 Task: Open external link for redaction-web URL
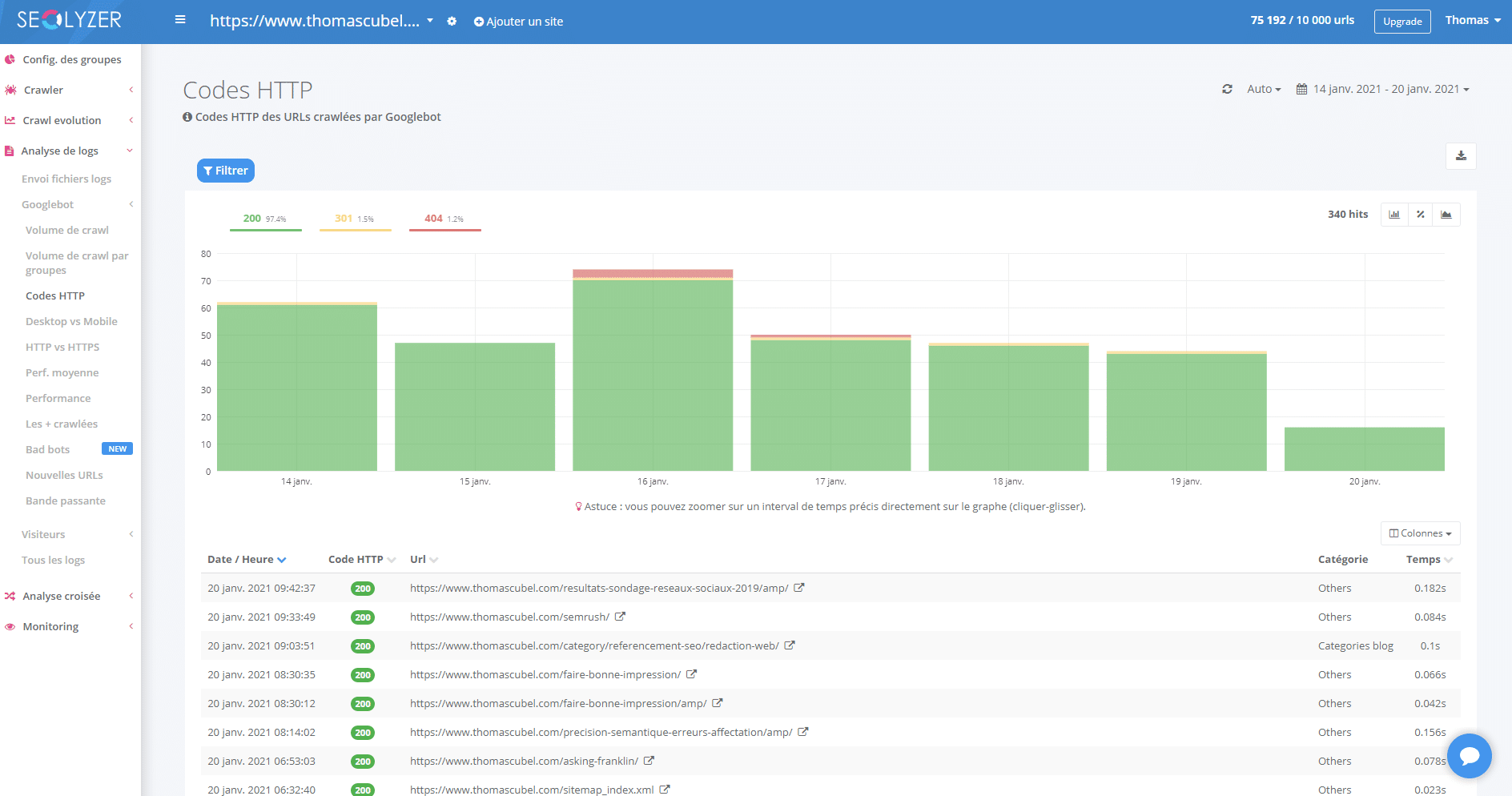click(x=790, y=645)
